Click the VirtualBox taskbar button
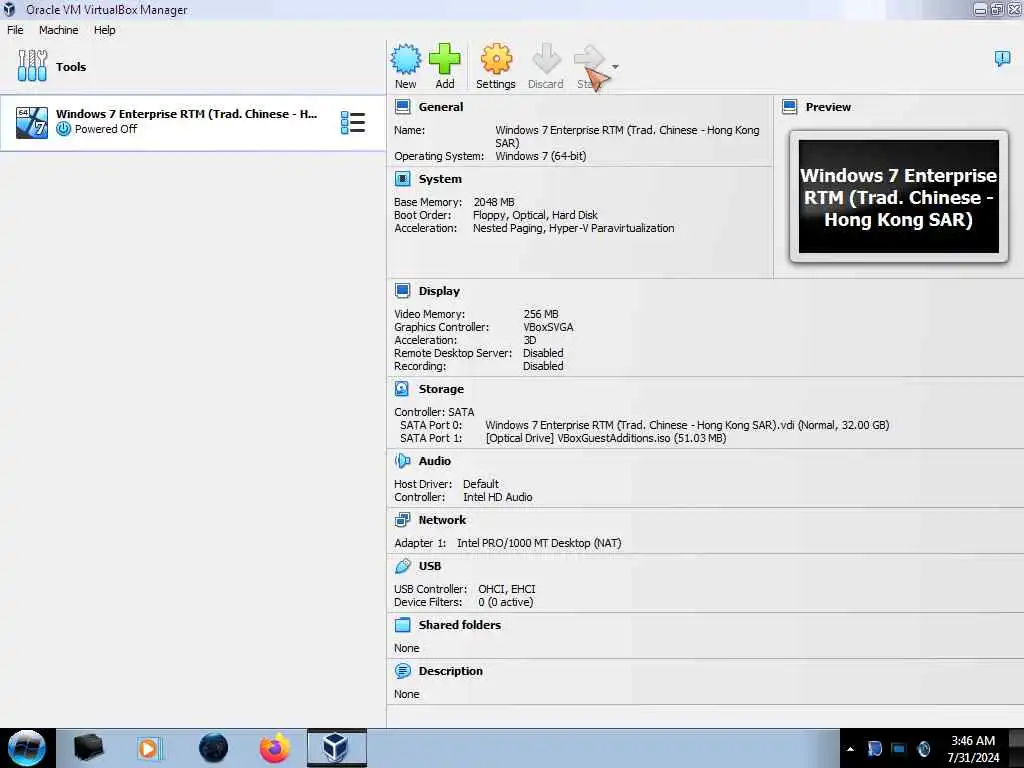 coord(336,748)
